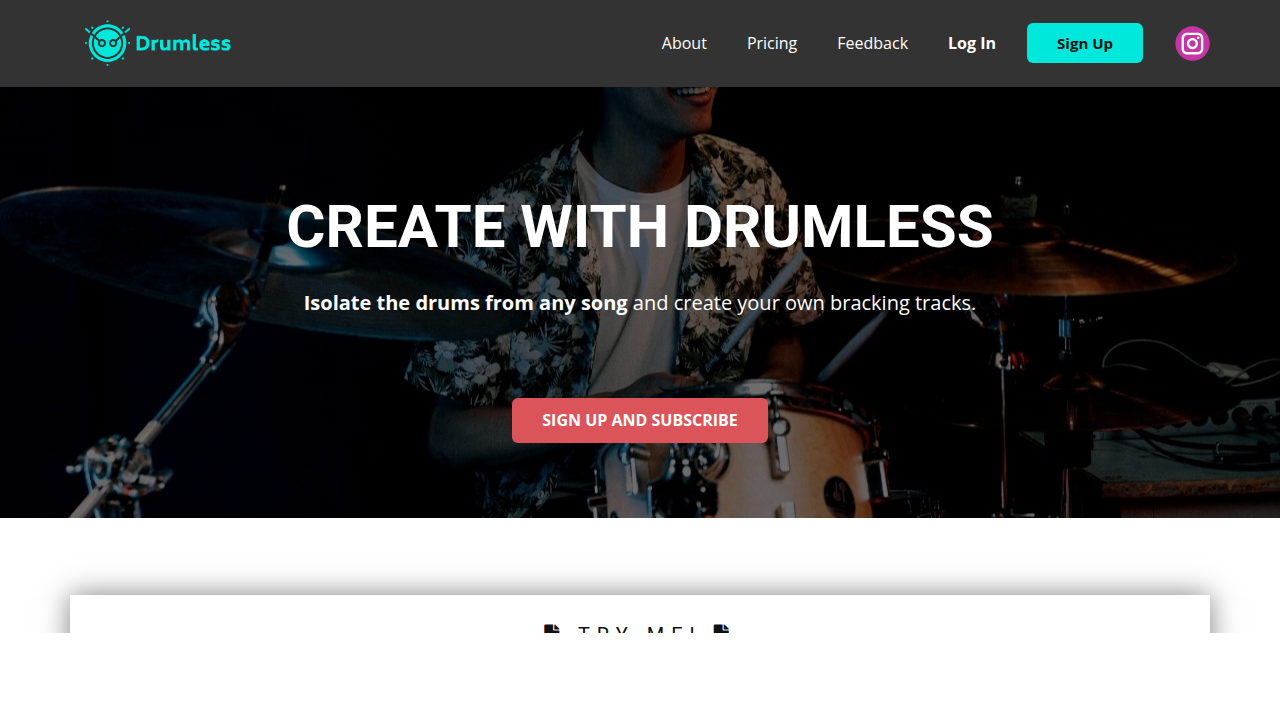The height and width of the screenshot is (720, 1280).
Task: Click the teal Sign Up button
Action: tap(1085, 43)
